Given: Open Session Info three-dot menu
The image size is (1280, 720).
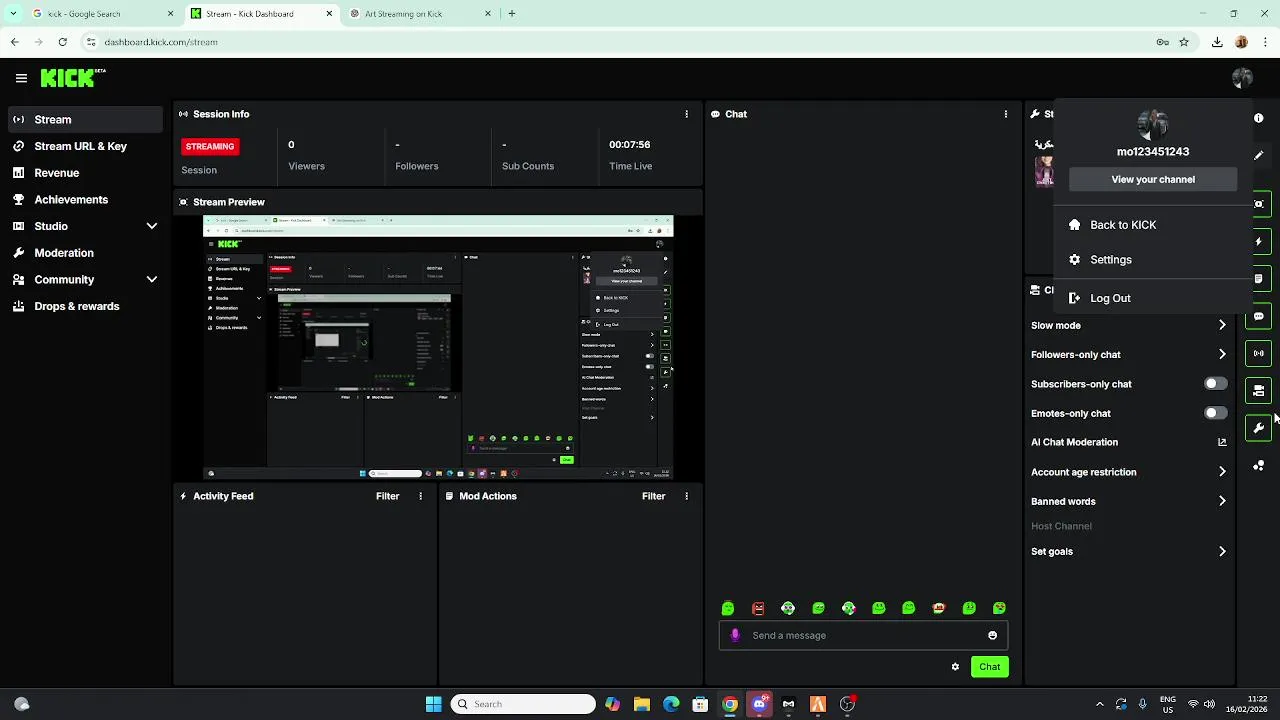Looking at the screenshot, I should pyautogui.click(x=686, y=114).
